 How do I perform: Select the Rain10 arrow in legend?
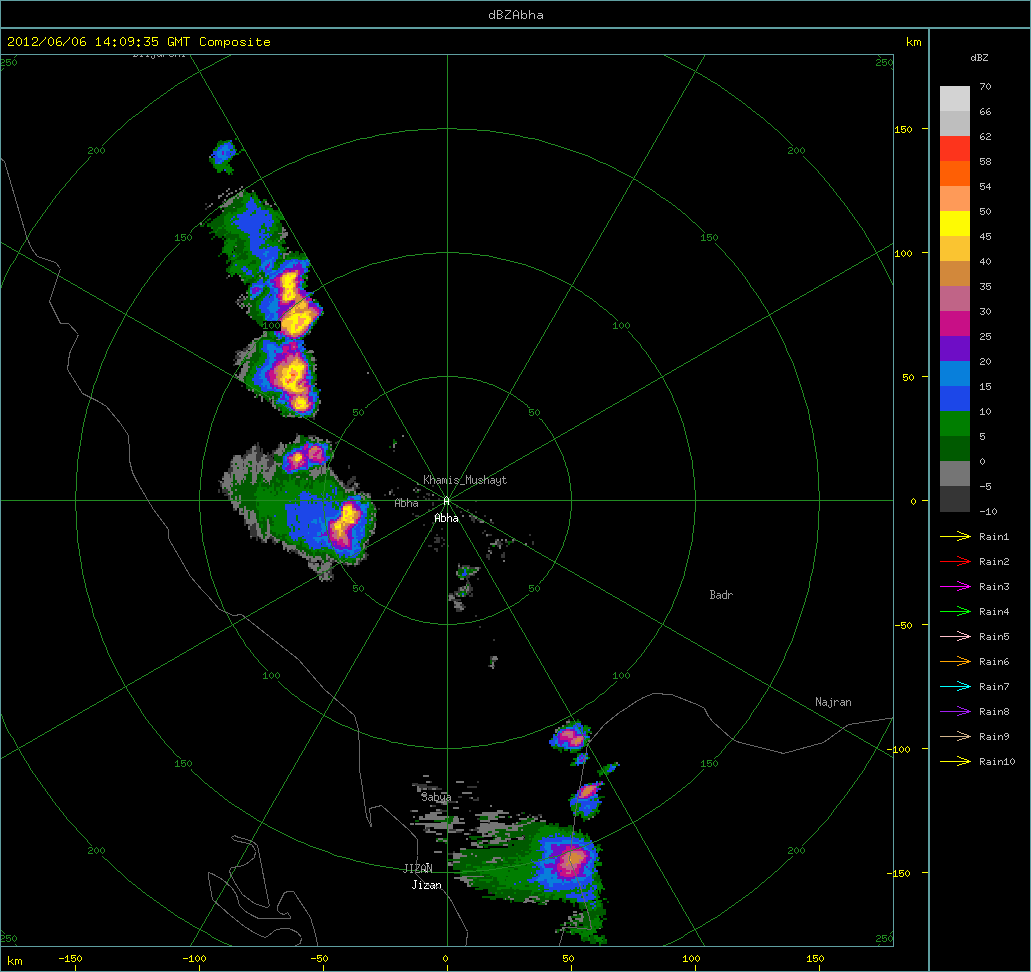point(956,762)
